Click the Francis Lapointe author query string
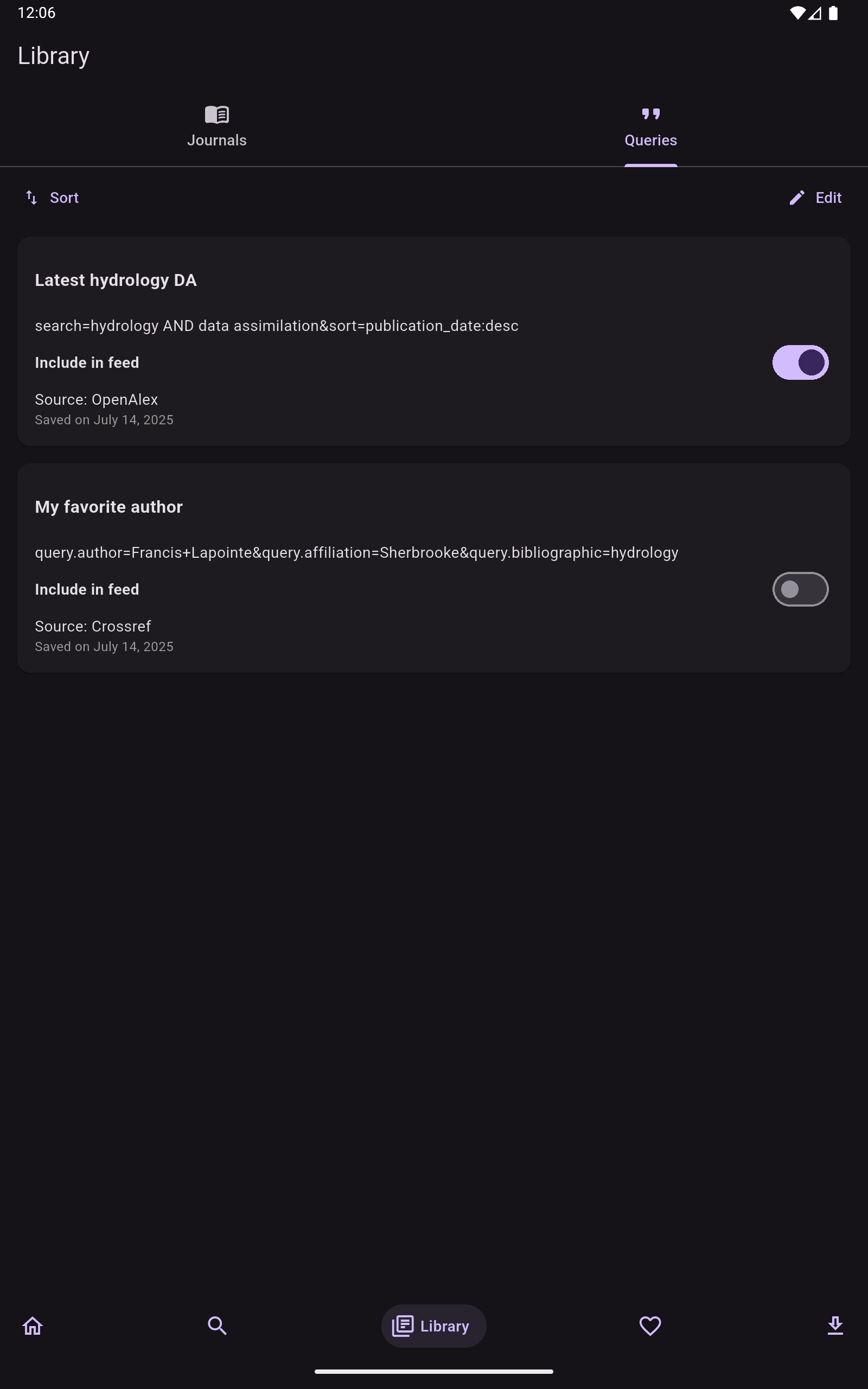Image resolution: width=868 pixels, height=1389 pixels. point(356,552)
